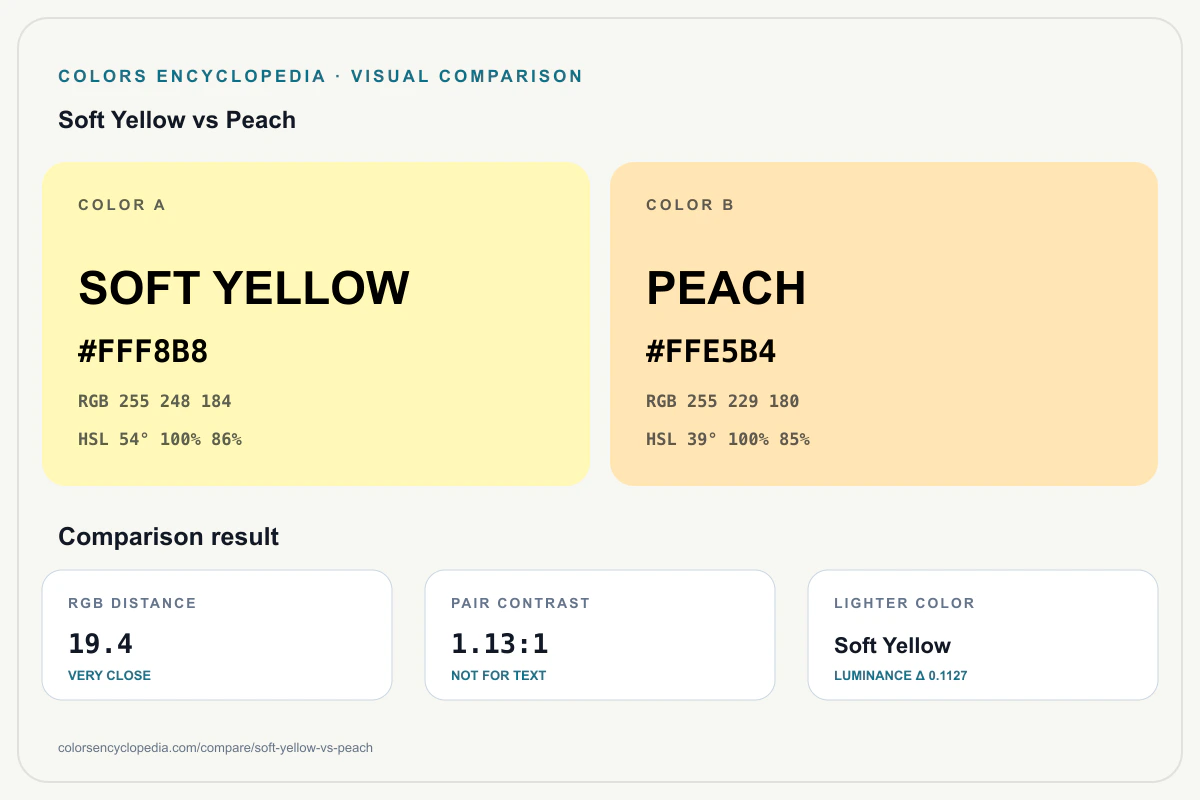1200x800 pixels.
Task: Open the RGB Distance result card
Action: coord(217,635)
